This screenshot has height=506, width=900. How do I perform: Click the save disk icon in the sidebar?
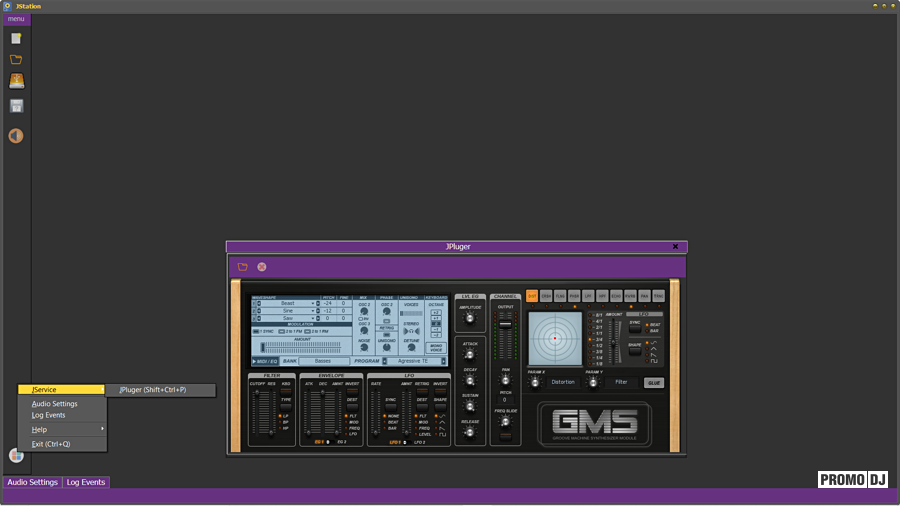16,106
